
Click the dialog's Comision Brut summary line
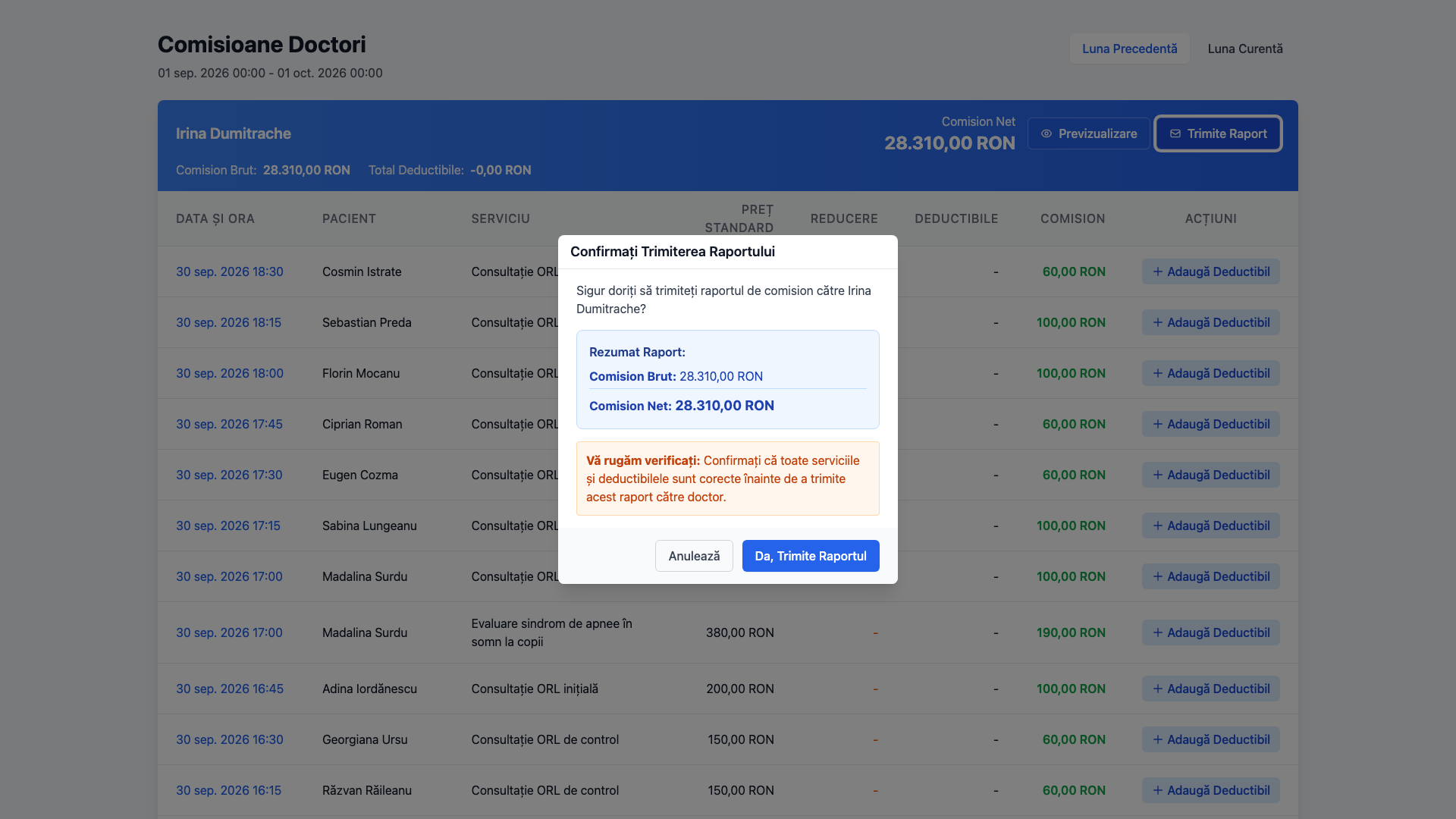click(676, 376)
